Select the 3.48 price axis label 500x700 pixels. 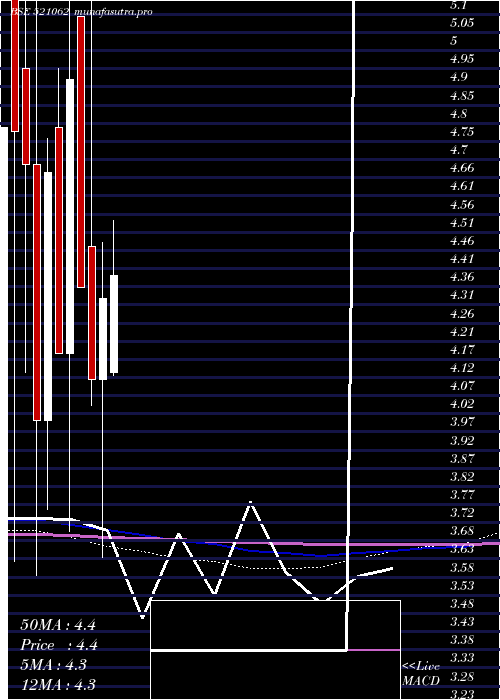(462, 604)
